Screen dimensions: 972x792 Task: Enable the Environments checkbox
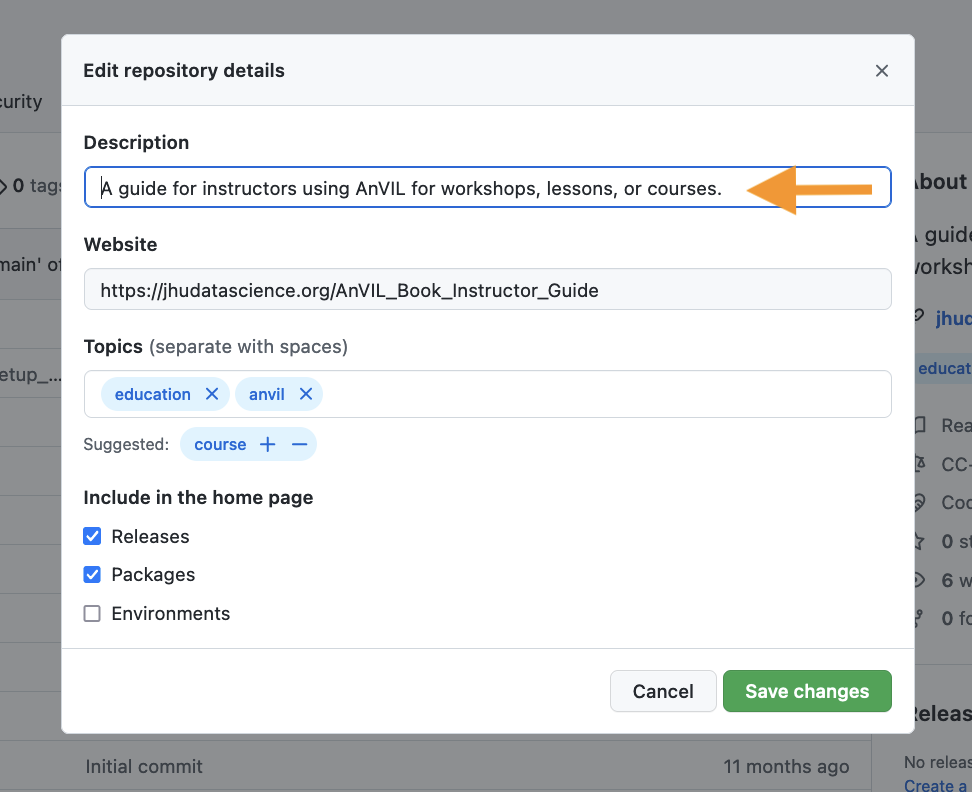pos(92,614)
